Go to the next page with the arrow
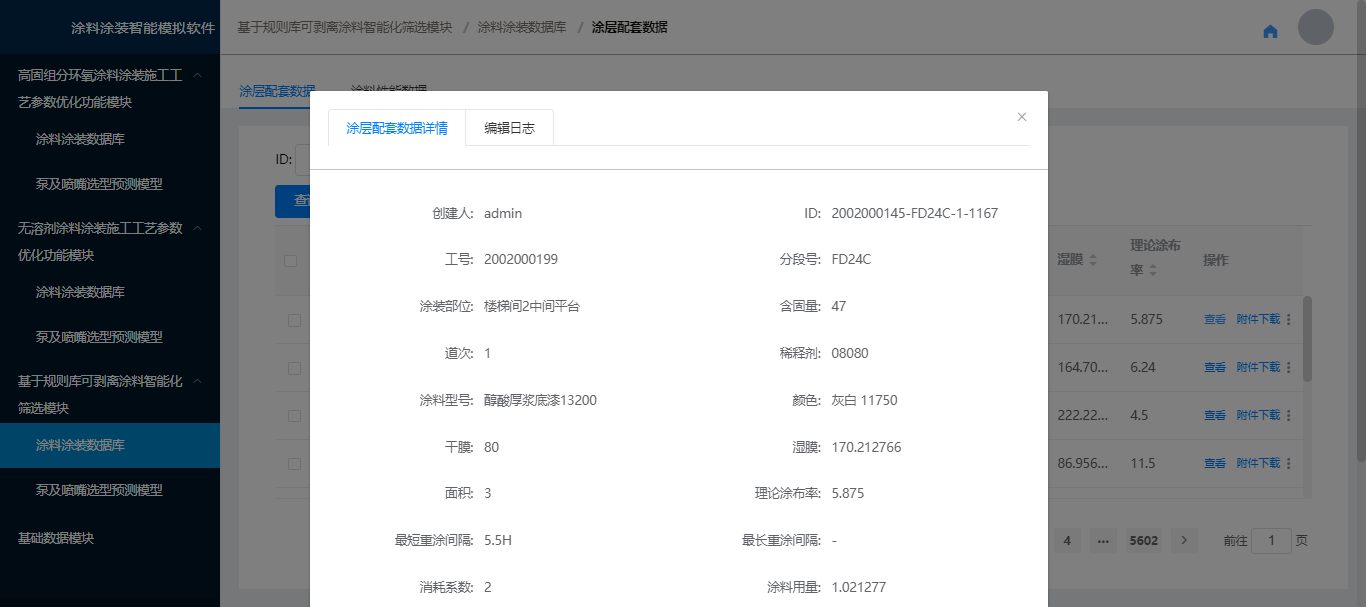The image size is (1366, 607). click(x=1184, y=540)
